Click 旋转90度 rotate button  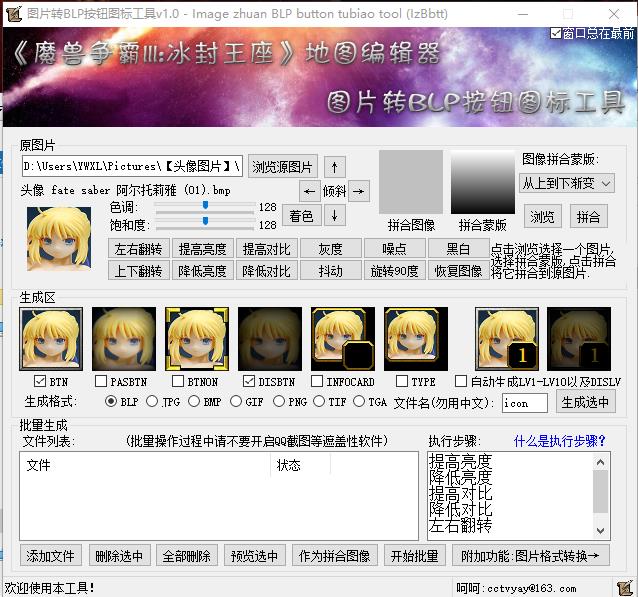coord(395,271)
